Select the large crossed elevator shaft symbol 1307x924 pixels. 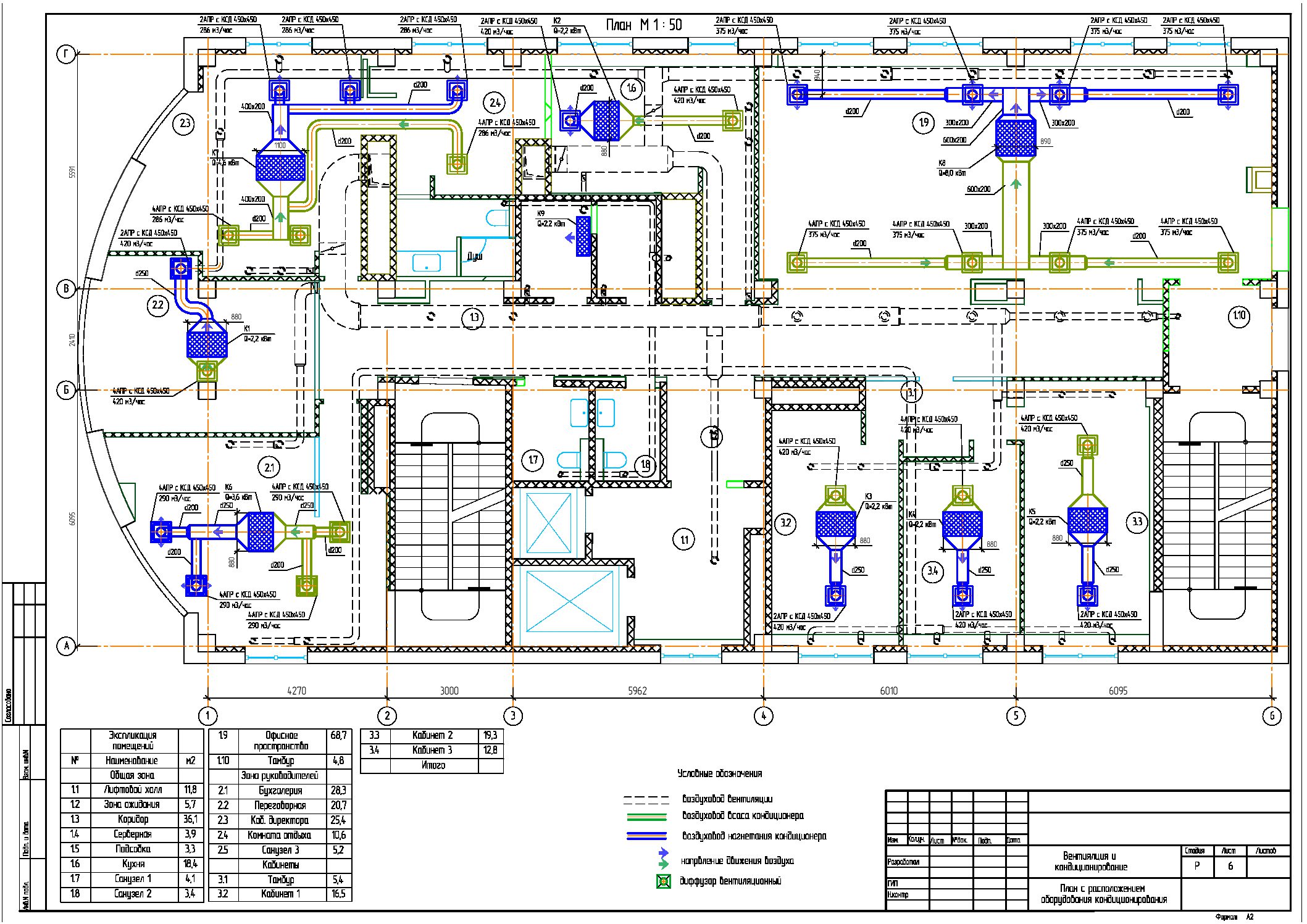click(569, 602)
